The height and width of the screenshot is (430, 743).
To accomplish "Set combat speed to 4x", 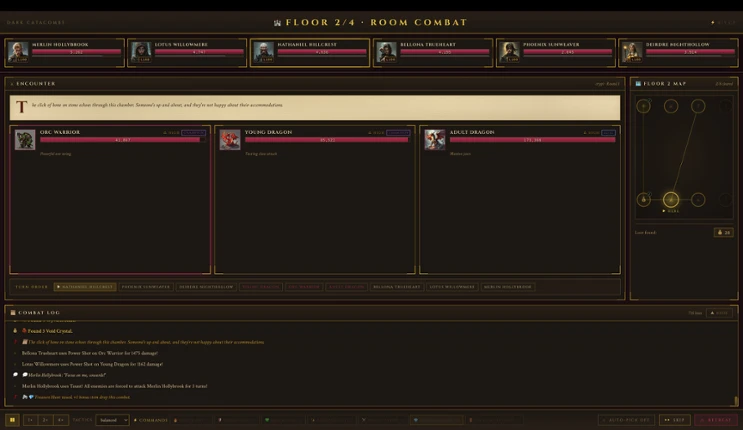I will tap(61, 420).
